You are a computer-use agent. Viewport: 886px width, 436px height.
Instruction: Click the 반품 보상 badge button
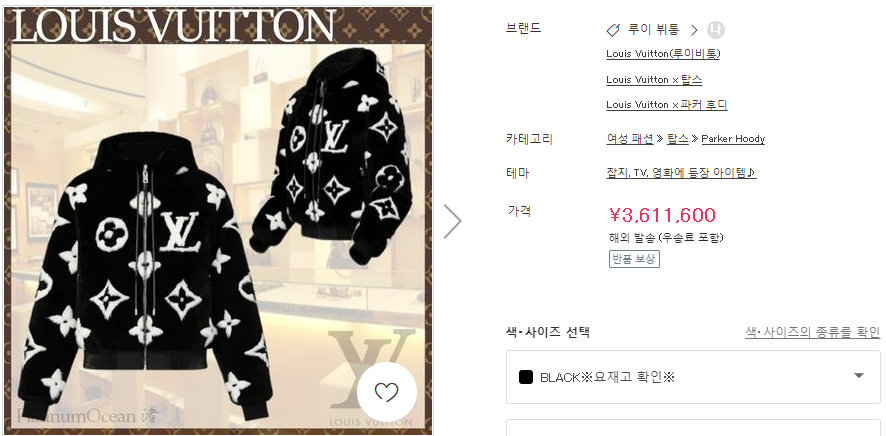tap(634, 259)
